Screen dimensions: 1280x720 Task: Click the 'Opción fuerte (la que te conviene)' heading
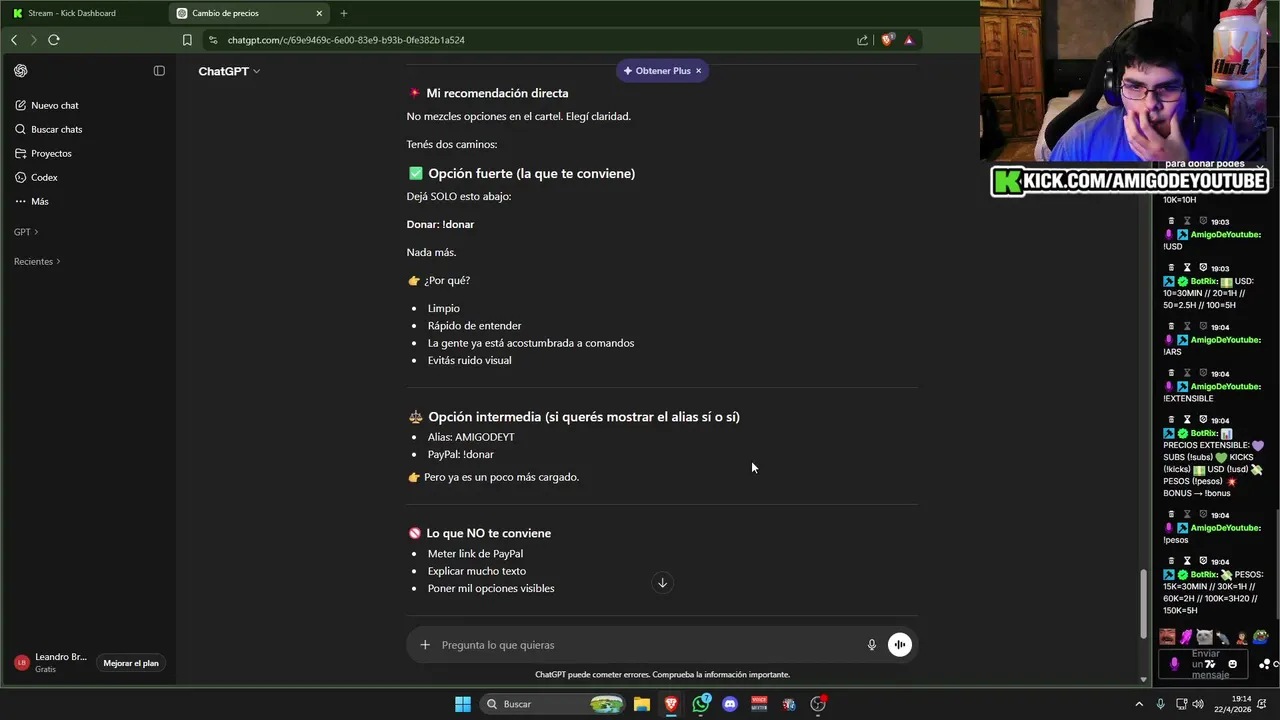(531, 174)
